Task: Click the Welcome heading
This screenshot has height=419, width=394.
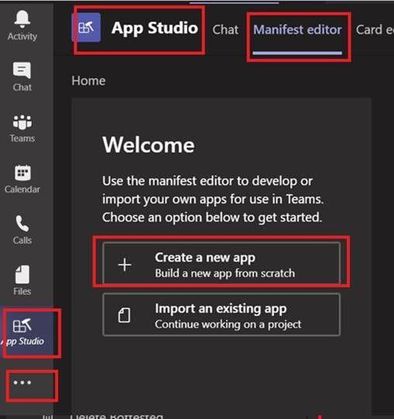Action: click(x=149, y=145)
